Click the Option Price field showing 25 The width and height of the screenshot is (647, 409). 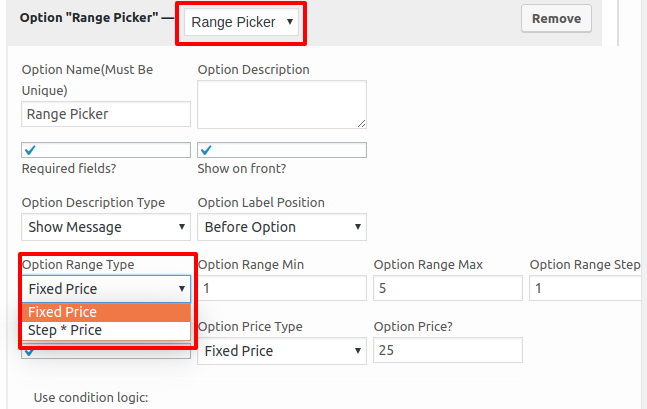click(x=448, y=350)
